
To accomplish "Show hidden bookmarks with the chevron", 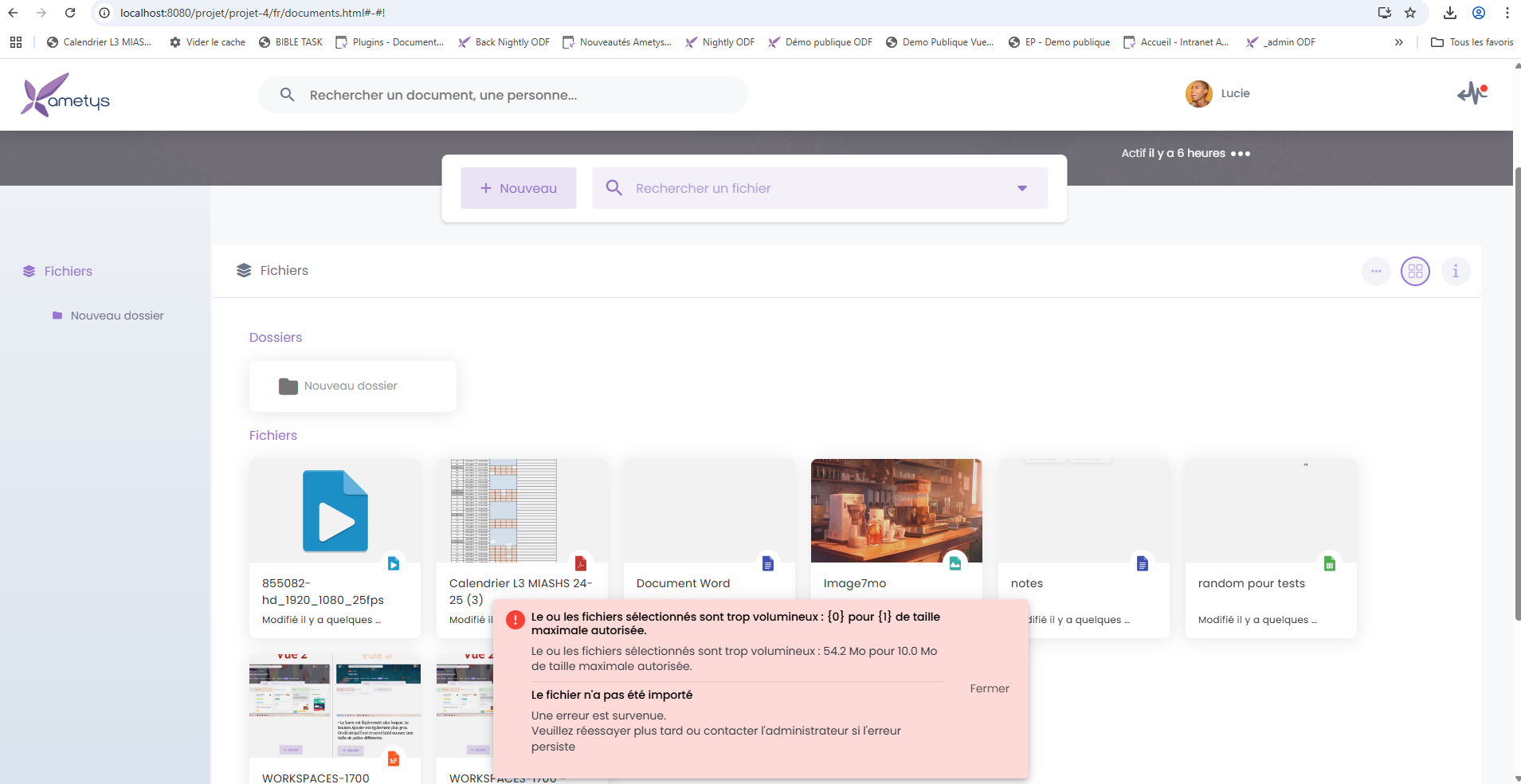I will coord(1398,42).
